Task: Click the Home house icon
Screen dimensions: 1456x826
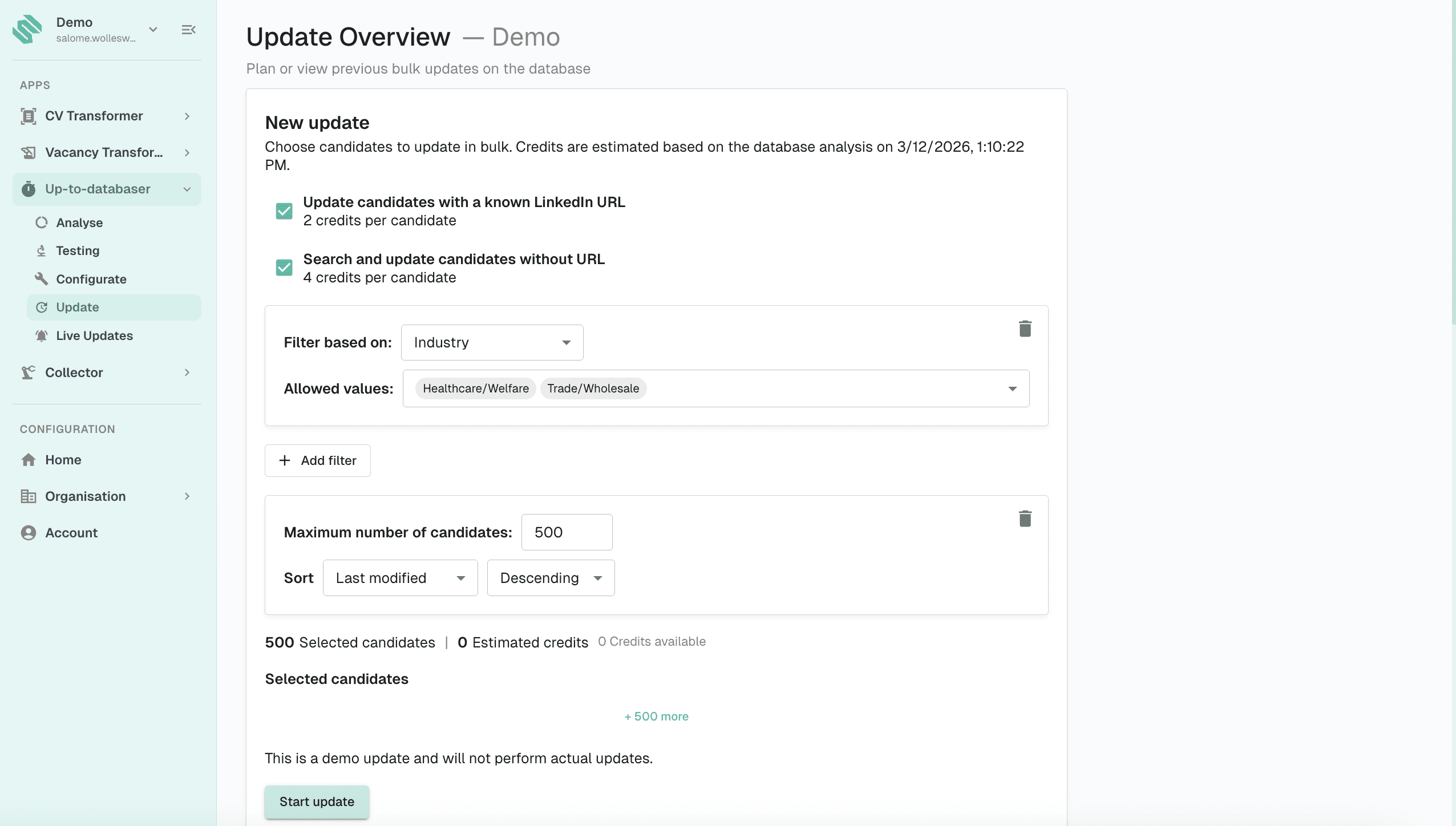Action: click(x=29, y=460)
